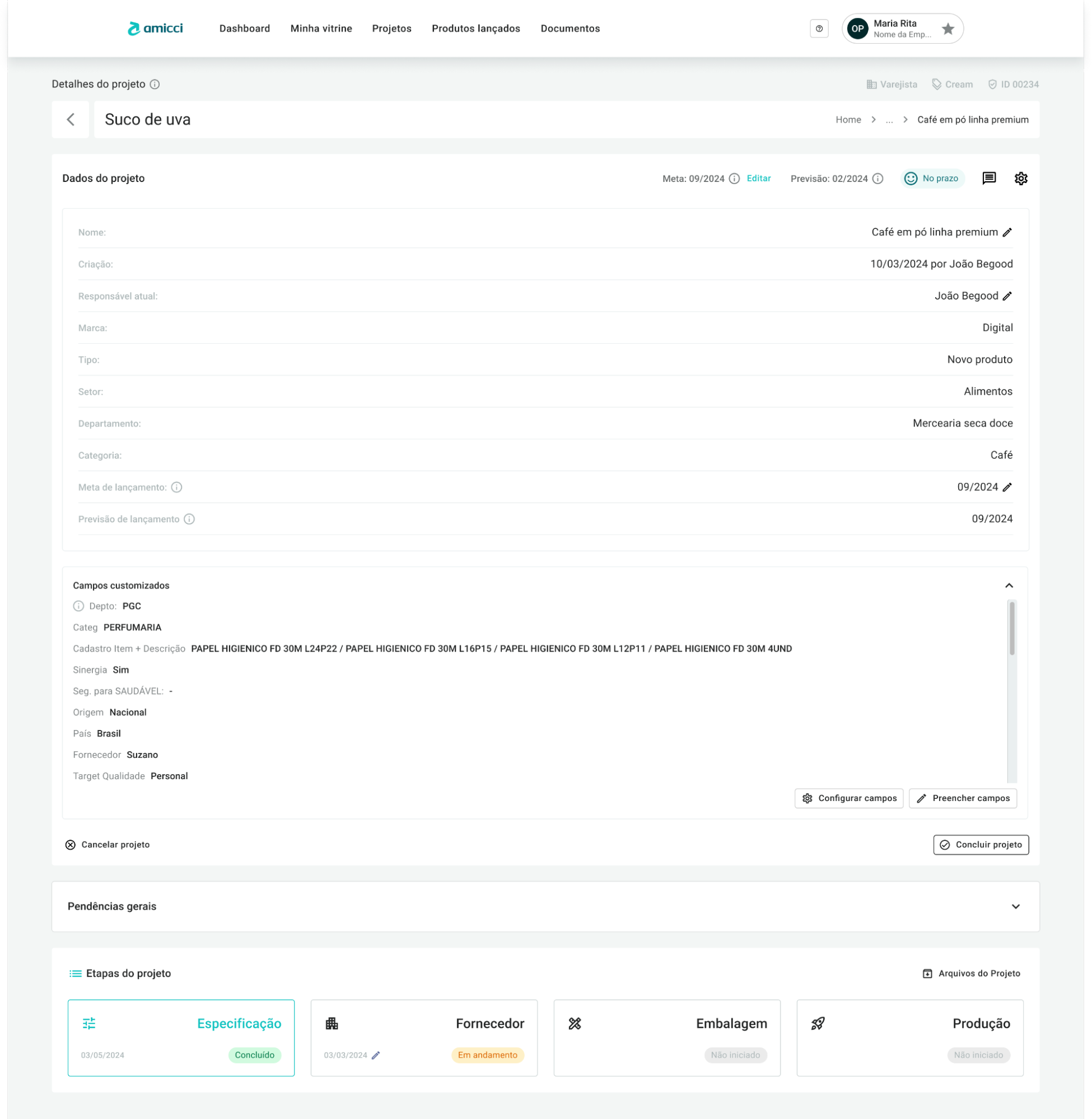Edit Meta de lançamento date pencil
Screen dimensions: 1092x1119
tap(1007, 486)
